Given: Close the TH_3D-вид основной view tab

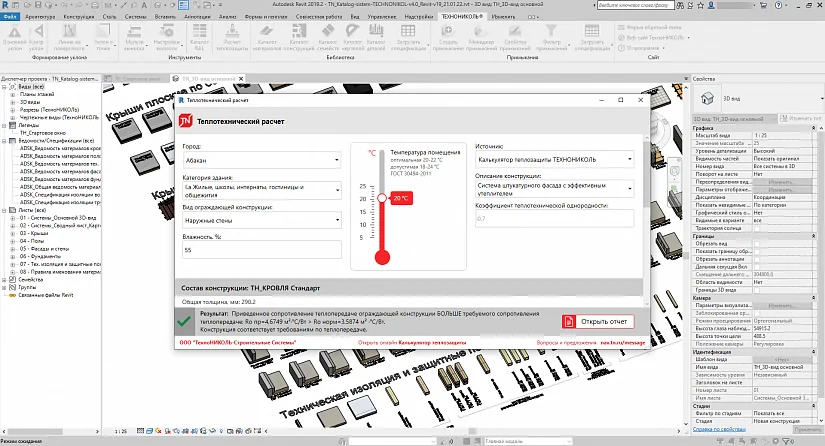Looking at the screenshot, I should coord(241,79).
